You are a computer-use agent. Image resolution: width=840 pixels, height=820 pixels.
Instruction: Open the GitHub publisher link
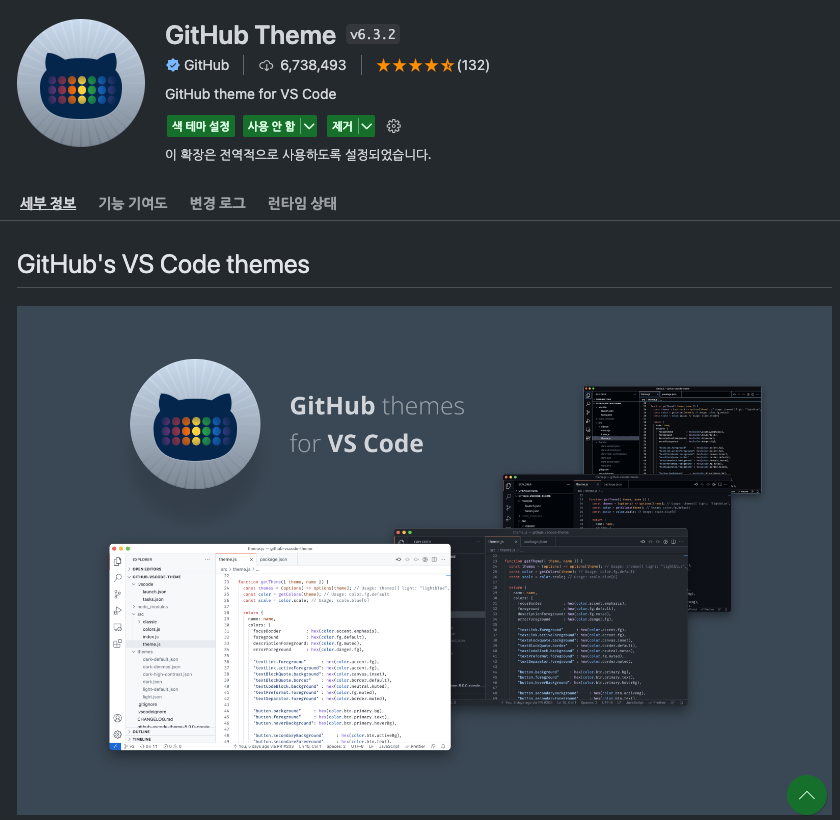coord(206,65)
